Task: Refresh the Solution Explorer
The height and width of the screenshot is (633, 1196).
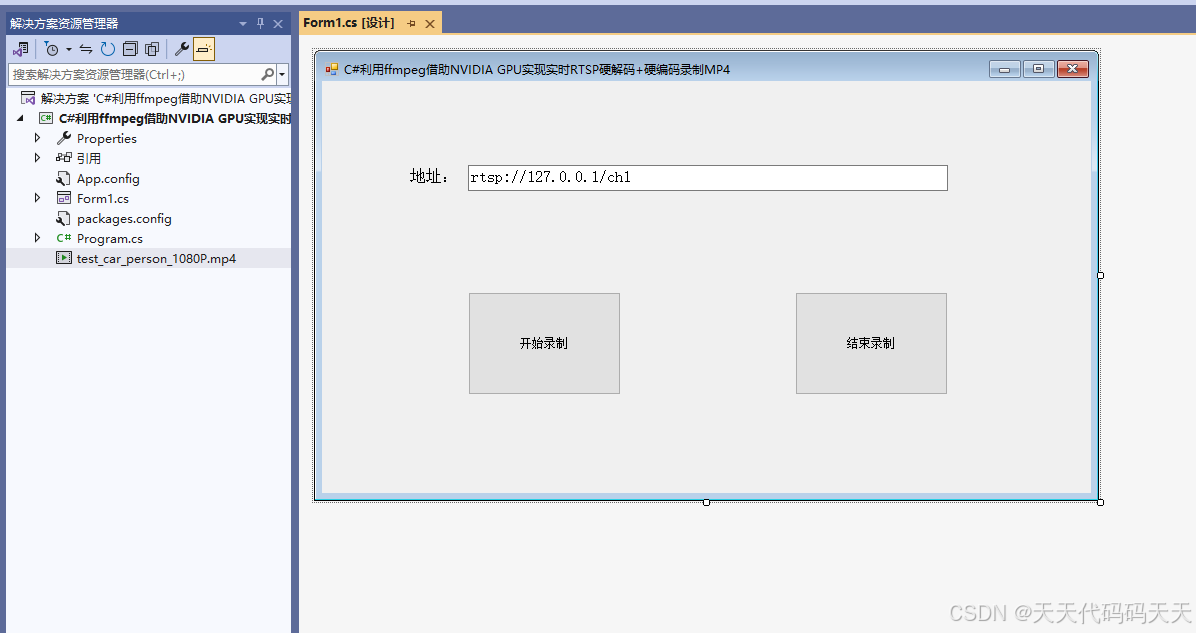Action: tap(108, 50)
